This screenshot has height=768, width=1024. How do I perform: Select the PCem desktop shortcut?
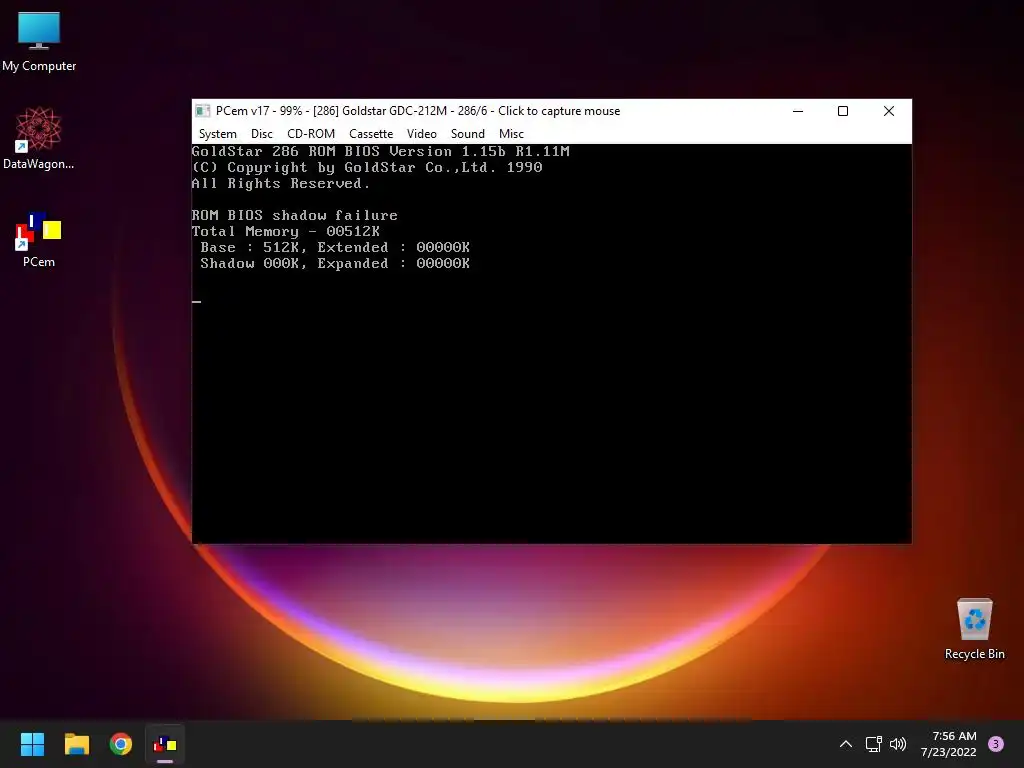39,239
